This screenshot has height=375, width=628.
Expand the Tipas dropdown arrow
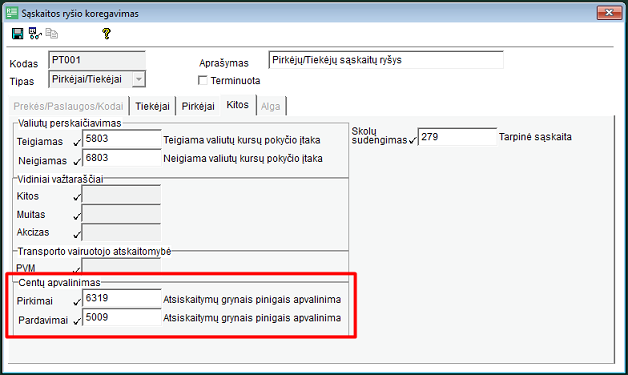tap(139, 79)
